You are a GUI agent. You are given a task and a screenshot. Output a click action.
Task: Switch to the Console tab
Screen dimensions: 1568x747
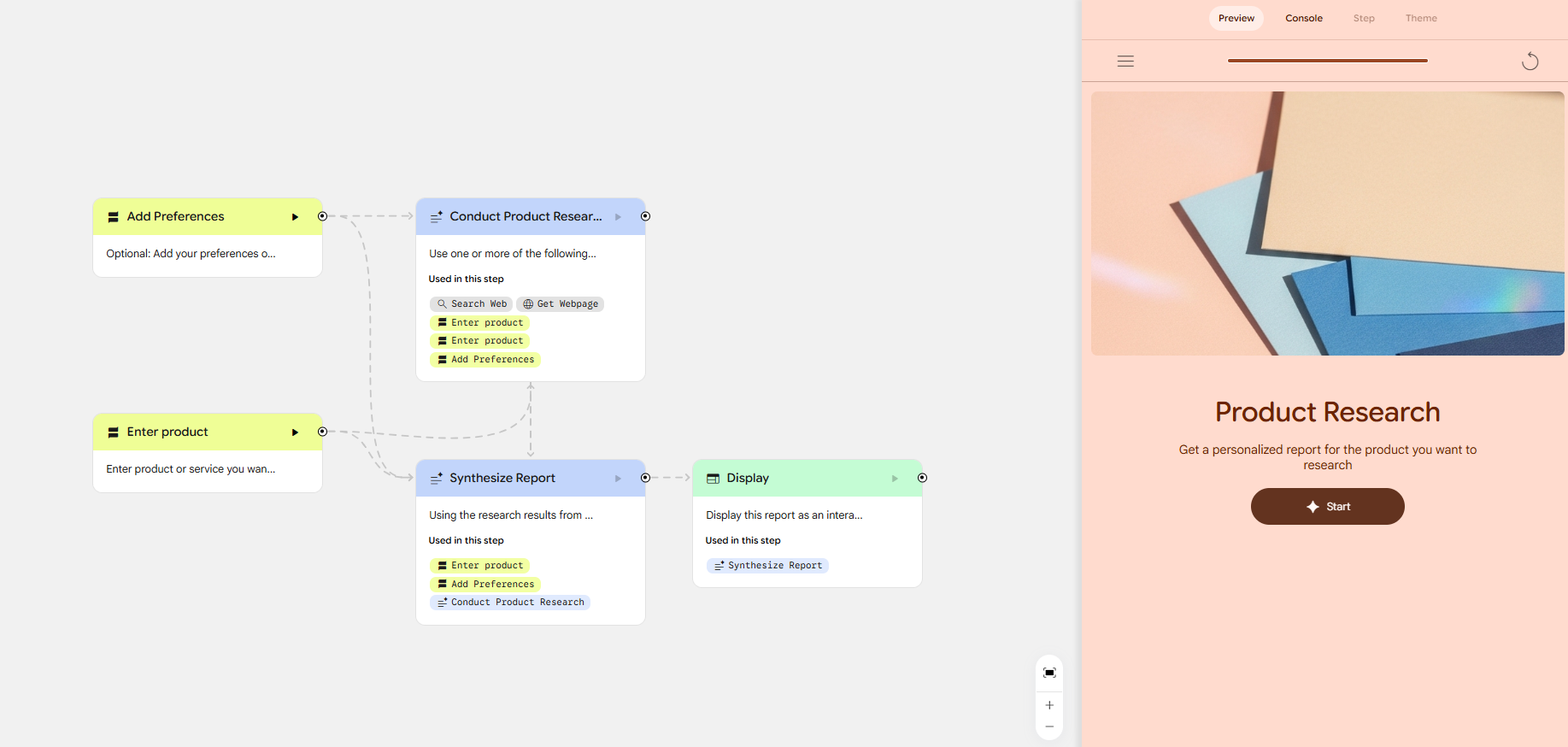tap(1303, 18)
